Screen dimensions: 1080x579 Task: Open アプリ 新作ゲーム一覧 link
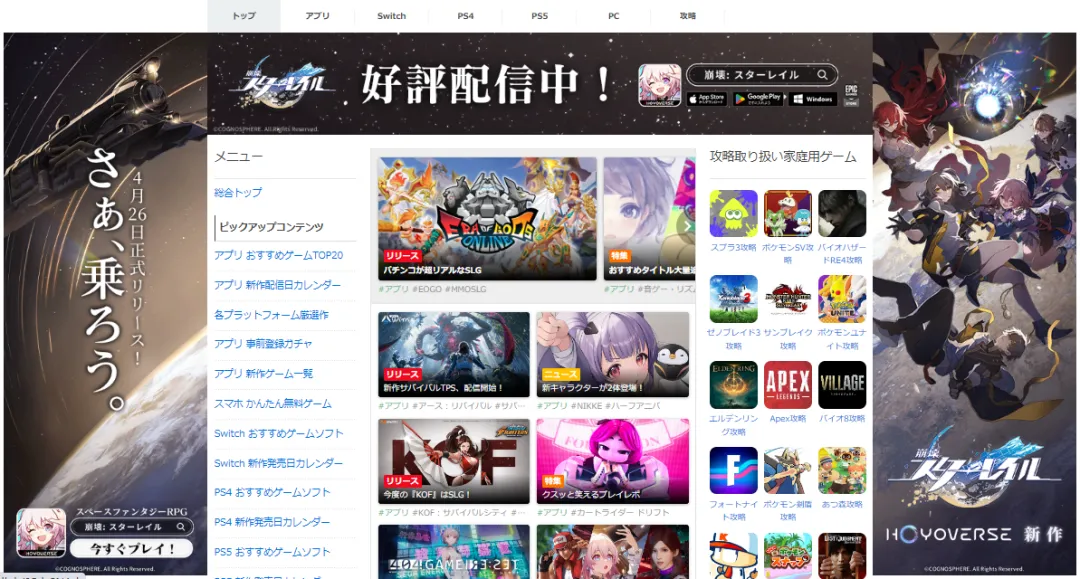click(264, 373)
